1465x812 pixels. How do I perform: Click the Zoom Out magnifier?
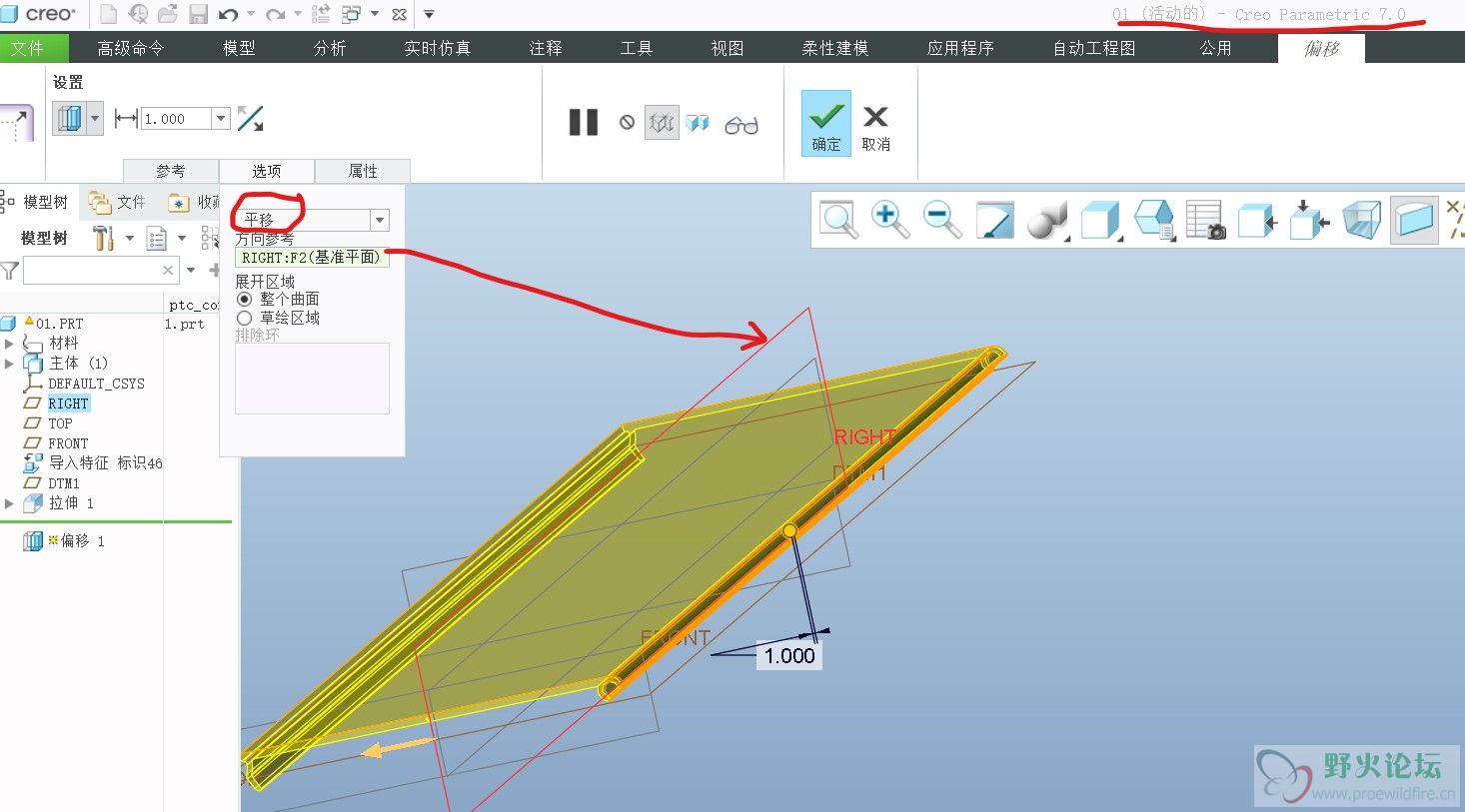pos(942,219)
